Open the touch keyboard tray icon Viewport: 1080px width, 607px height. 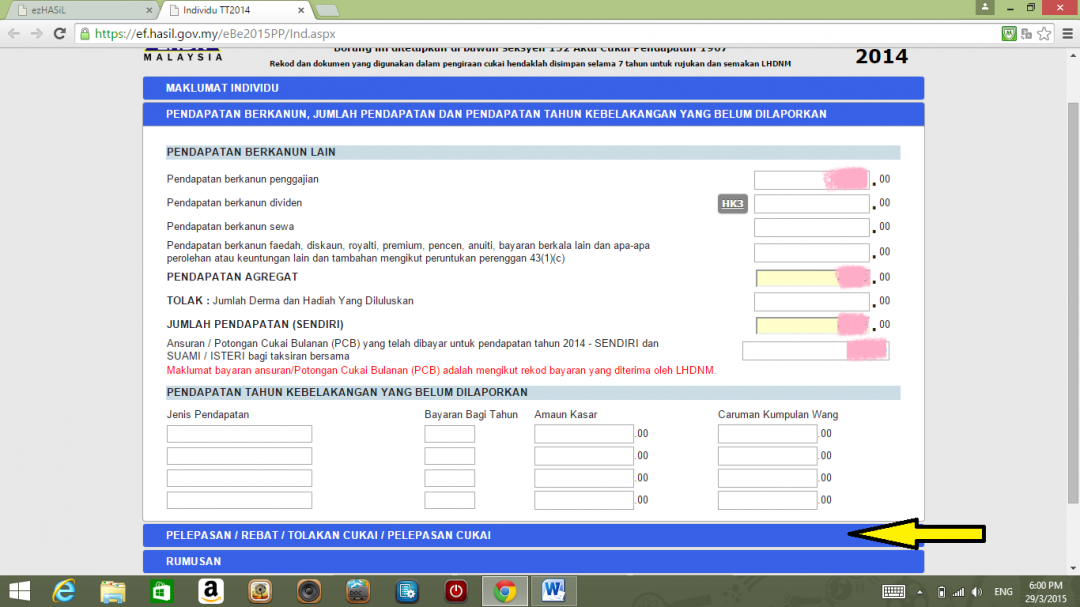[893, 592]
